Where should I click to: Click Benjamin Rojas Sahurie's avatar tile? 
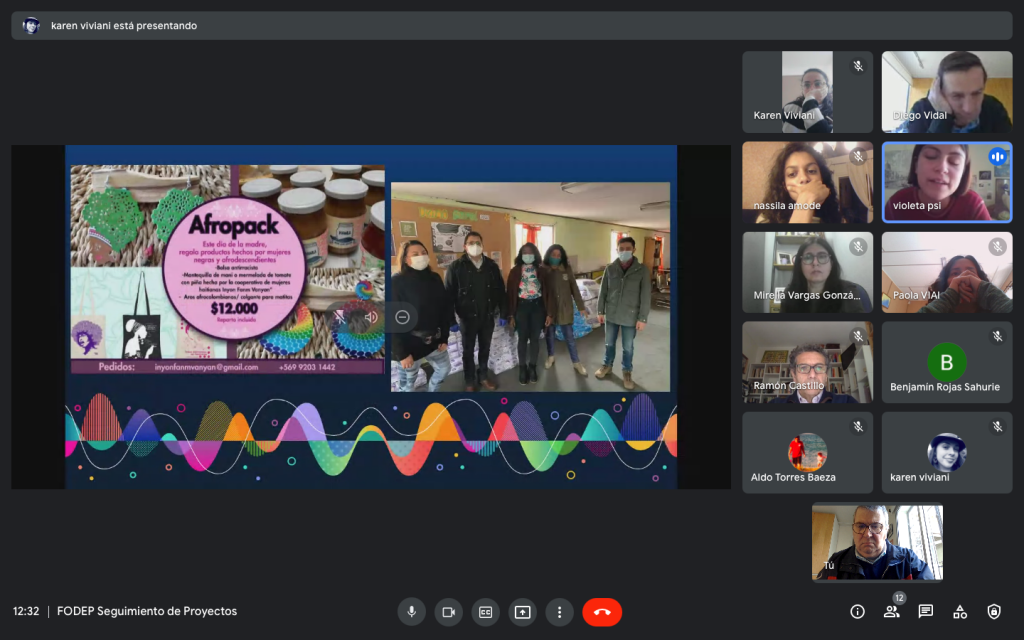point(946,362)
